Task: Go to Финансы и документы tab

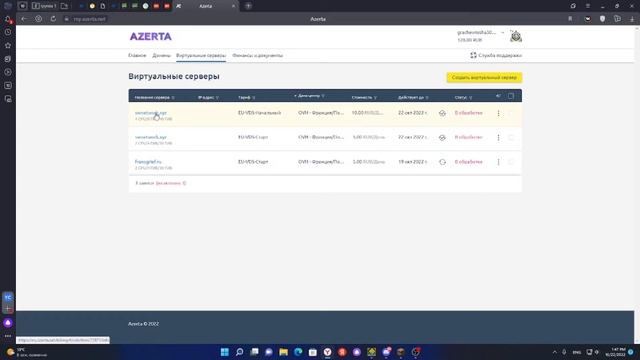Action: coord(258,56)
